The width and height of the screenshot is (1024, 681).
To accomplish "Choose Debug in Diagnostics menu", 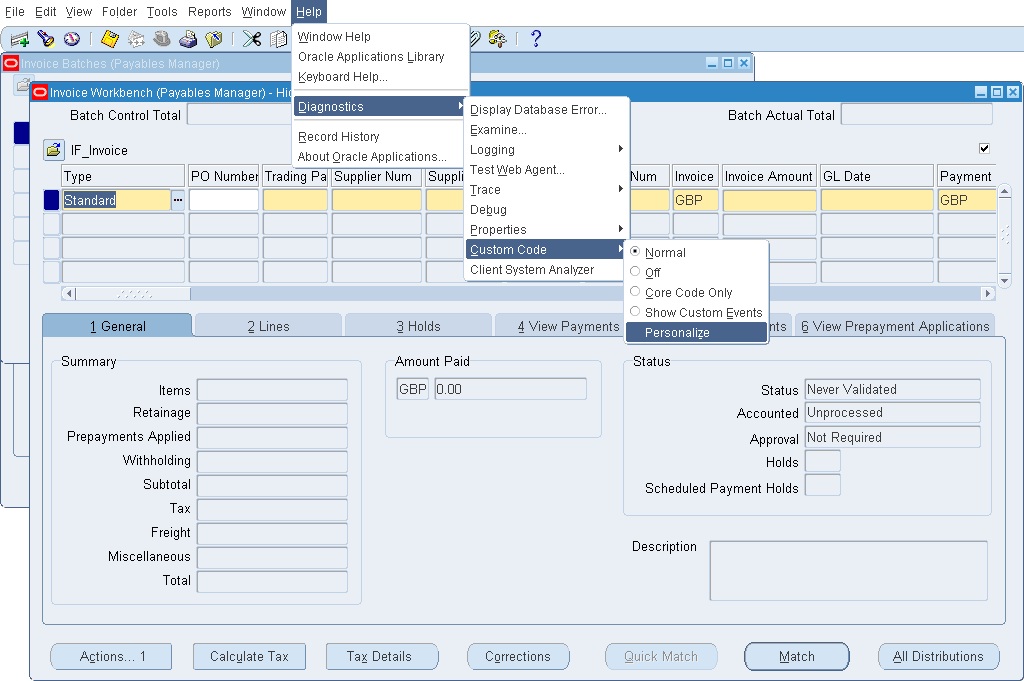I will (546, 210).
